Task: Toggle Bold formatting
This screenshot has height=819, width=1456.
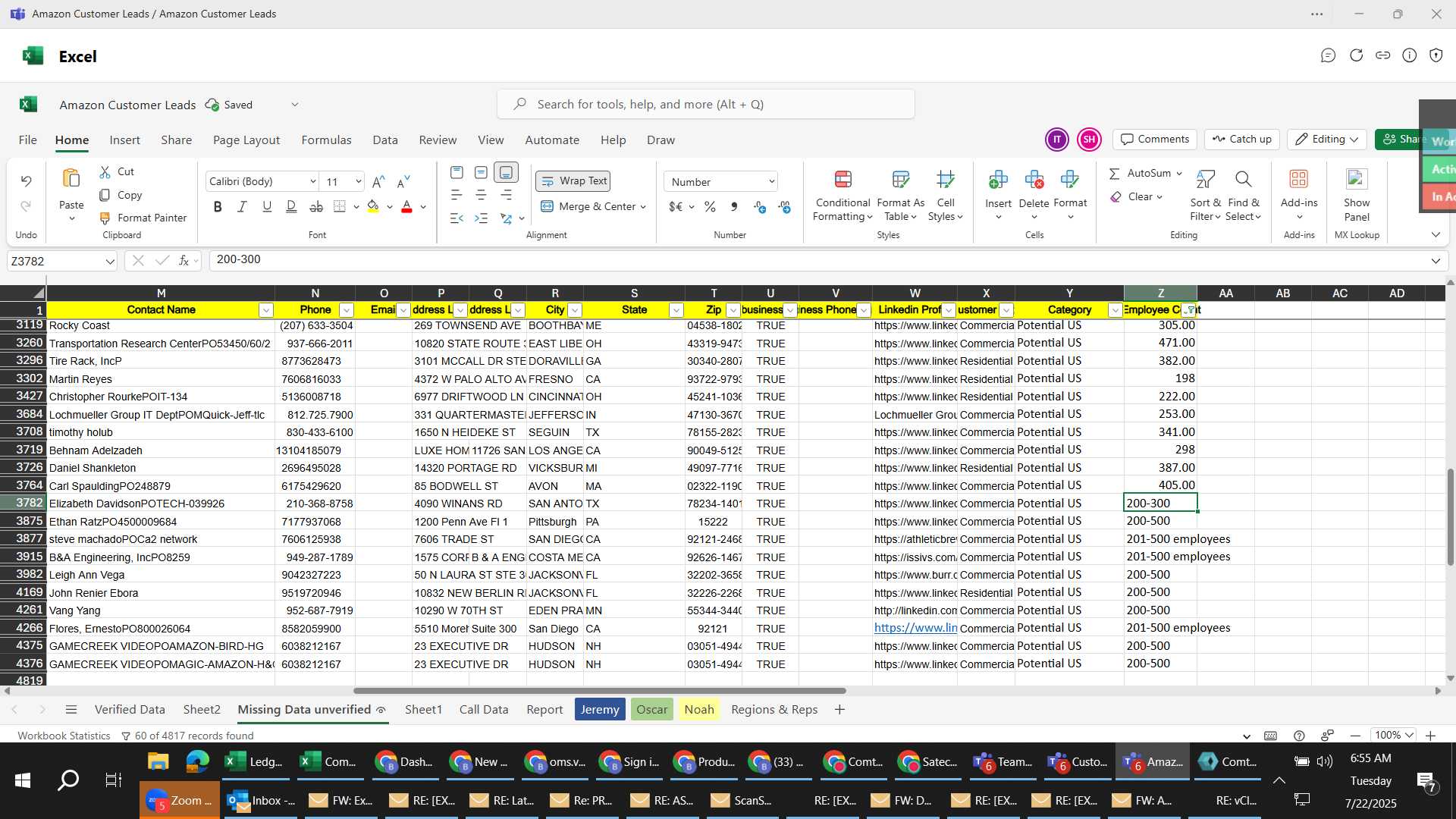Action: [218, 207]
